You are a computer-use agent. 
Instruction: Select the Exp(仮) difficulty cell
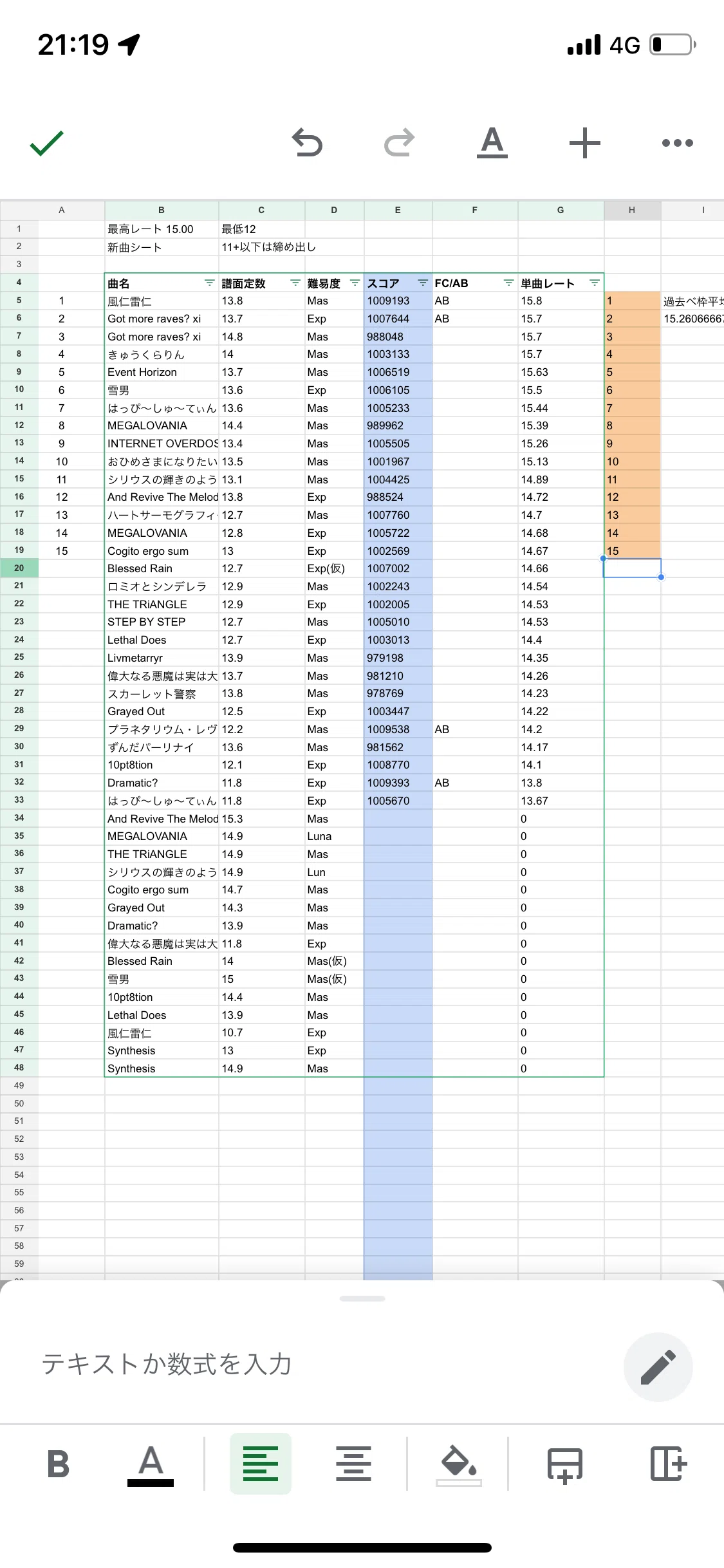coord(334,568)
